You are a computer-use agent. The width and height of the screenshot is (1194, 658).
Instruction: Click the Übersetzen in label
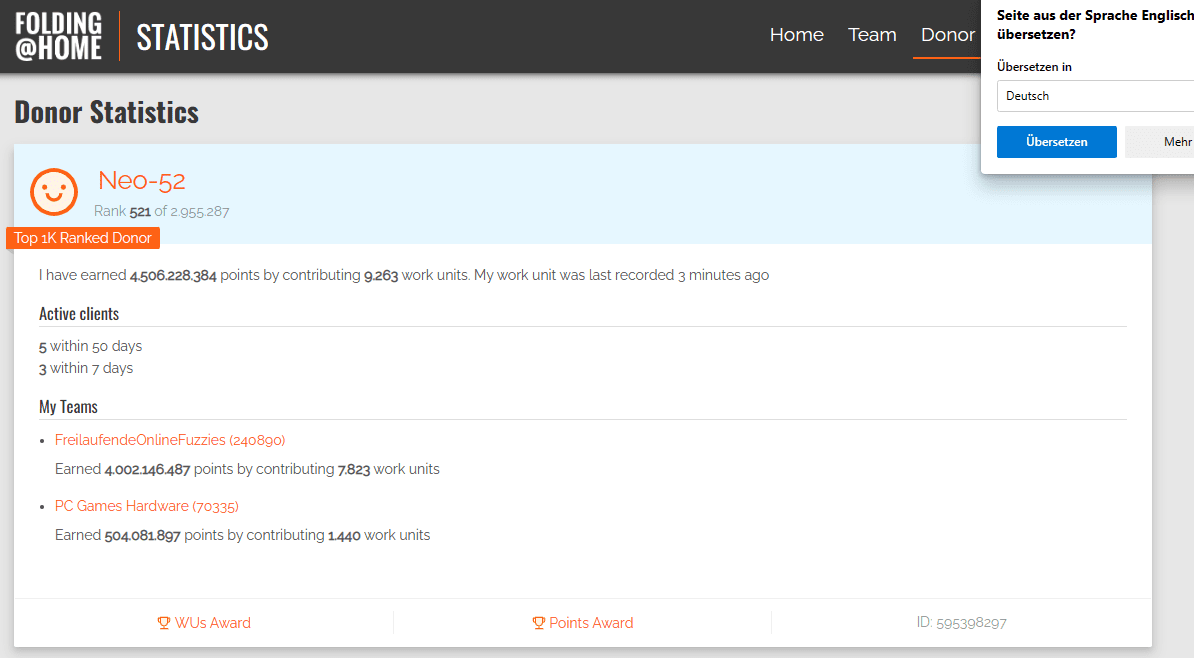(1034, 67)
